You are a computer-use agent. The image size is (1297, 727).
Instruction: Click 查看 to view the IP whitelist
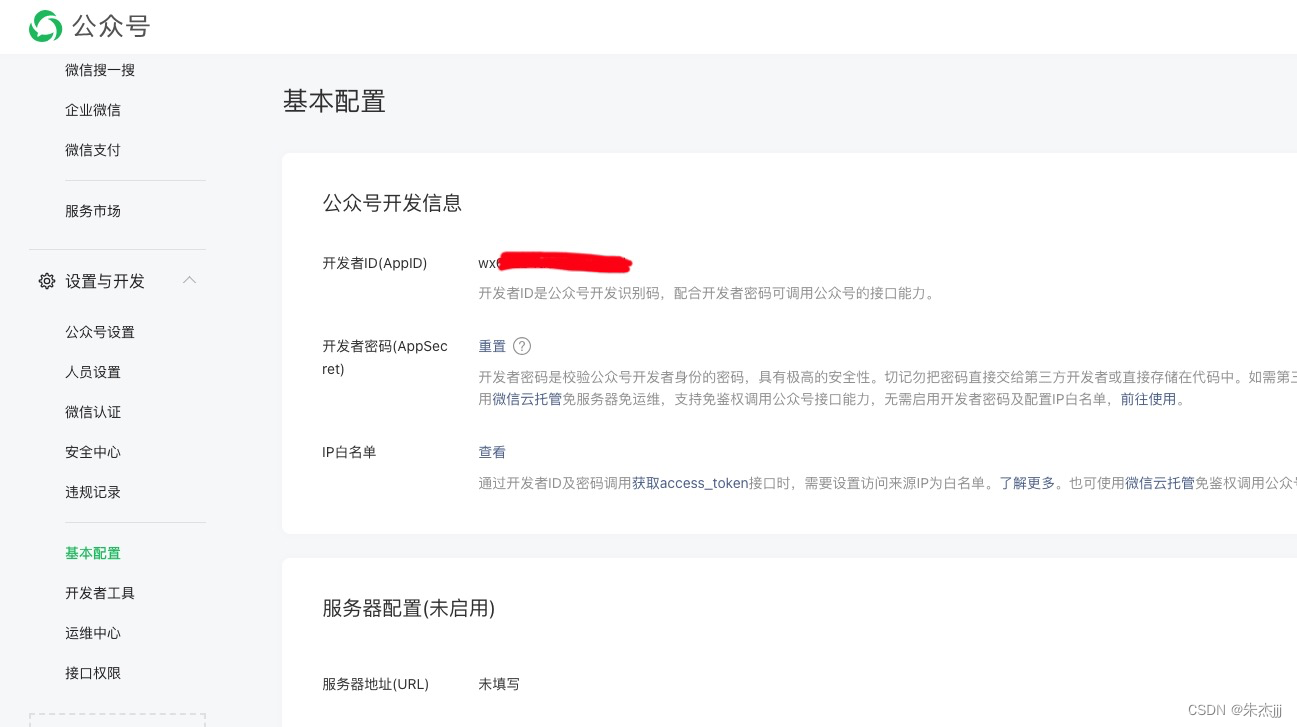[x=492, y=452]
